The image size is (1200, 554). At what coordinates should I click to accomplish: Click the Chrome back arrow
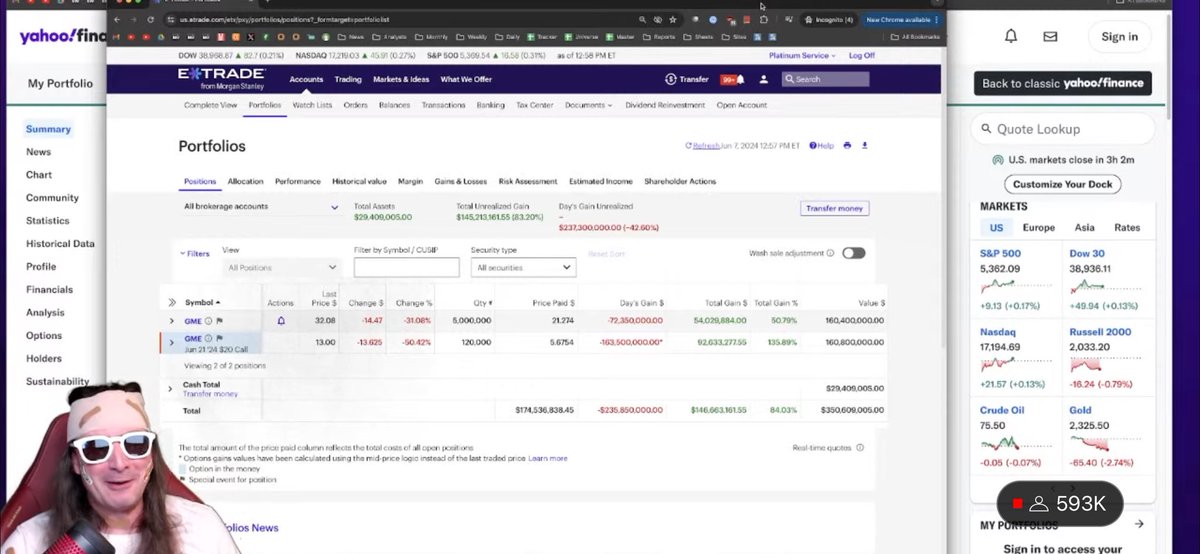(117, 19)
